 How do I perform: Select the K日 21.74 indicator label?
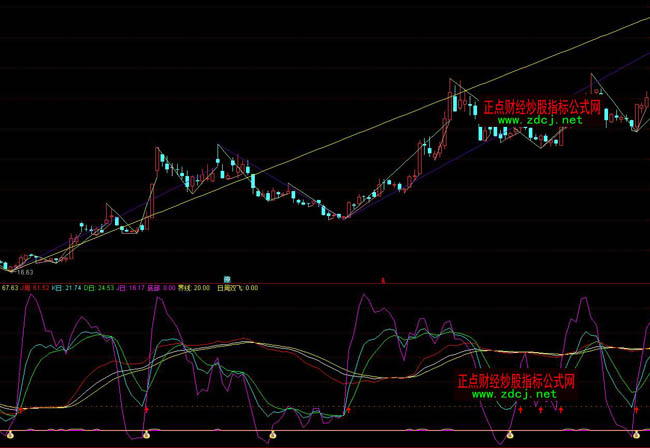(68, 288)
